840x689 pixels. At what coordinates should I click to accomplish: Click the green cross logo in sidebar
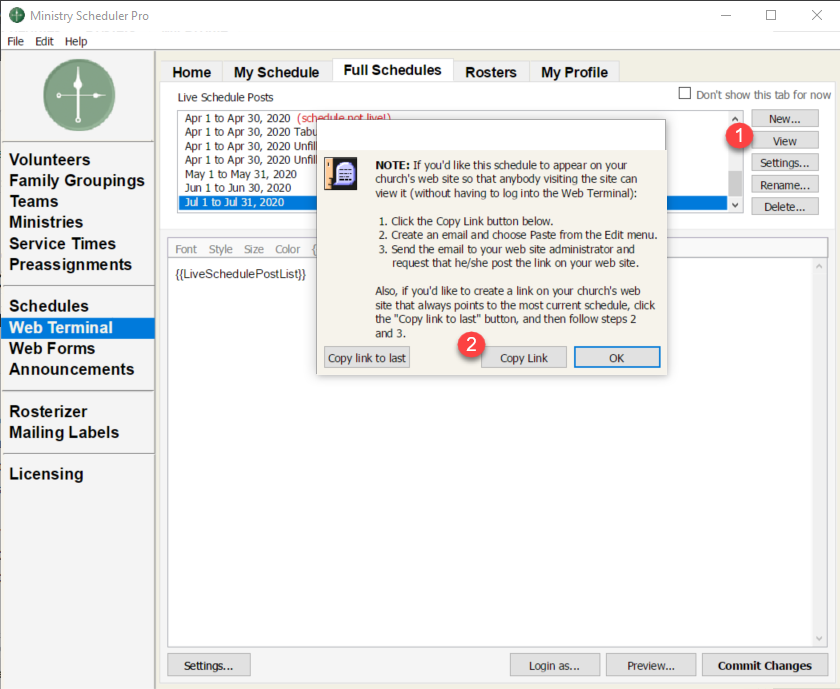[x=79, y=94]
